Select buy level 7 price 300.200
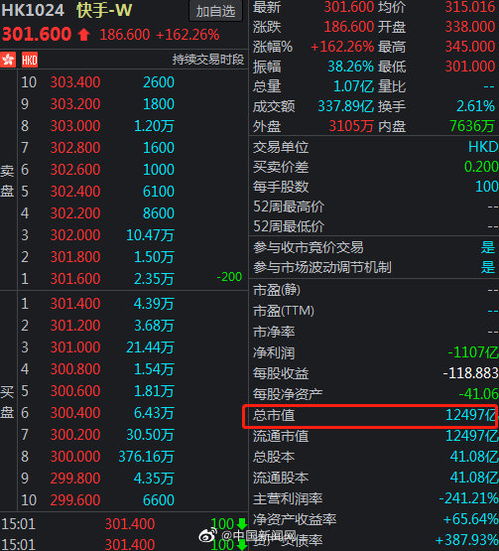 (75, 435)
